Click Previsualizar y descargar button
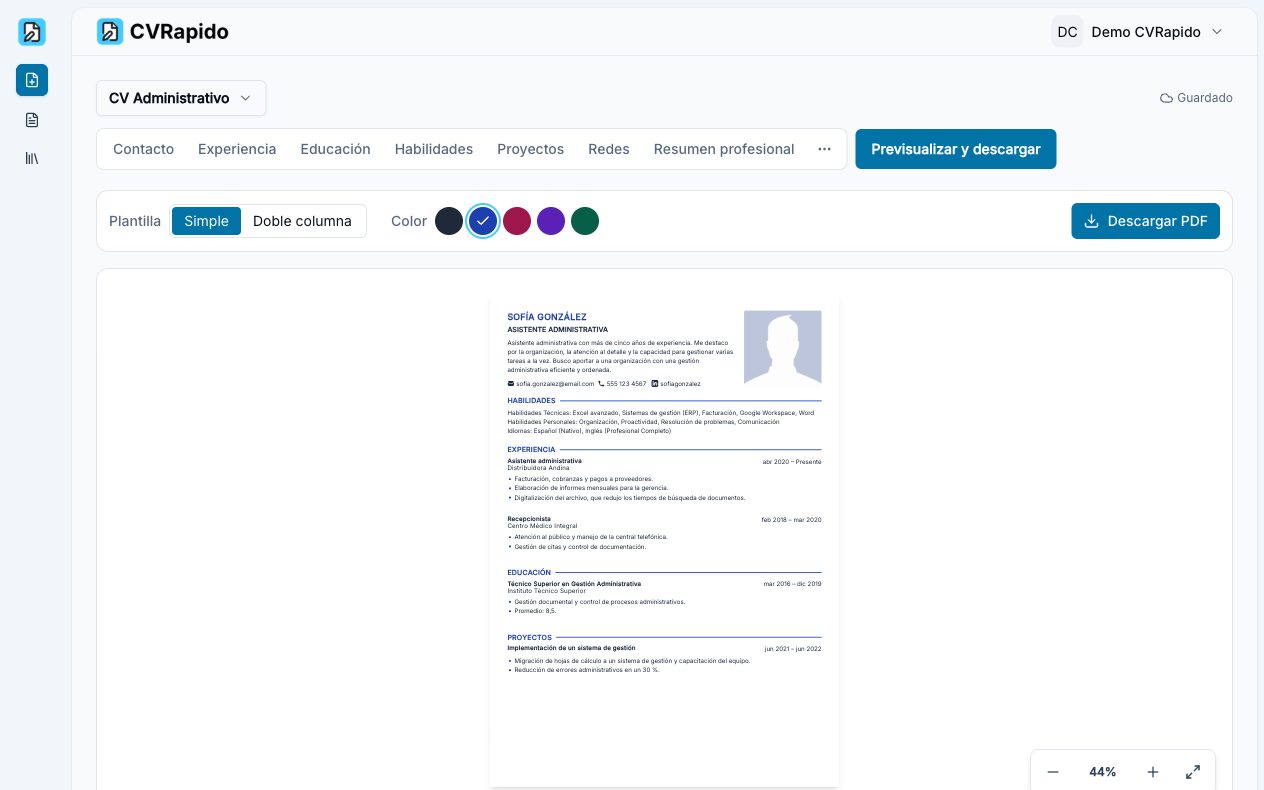Screen dimensions: 1264x790 pos(955,149)
